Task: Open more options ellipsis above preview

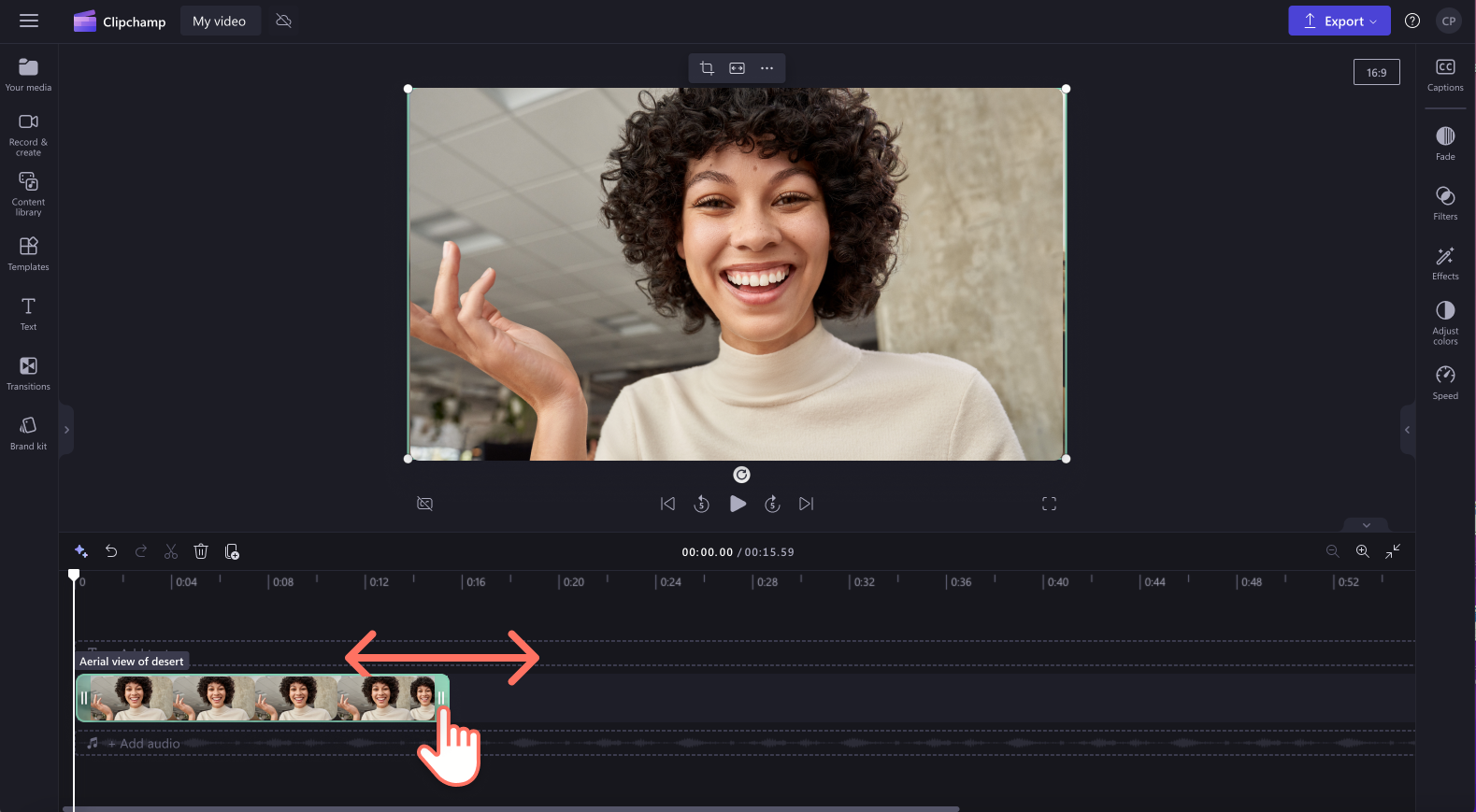Action: (767, 68)
